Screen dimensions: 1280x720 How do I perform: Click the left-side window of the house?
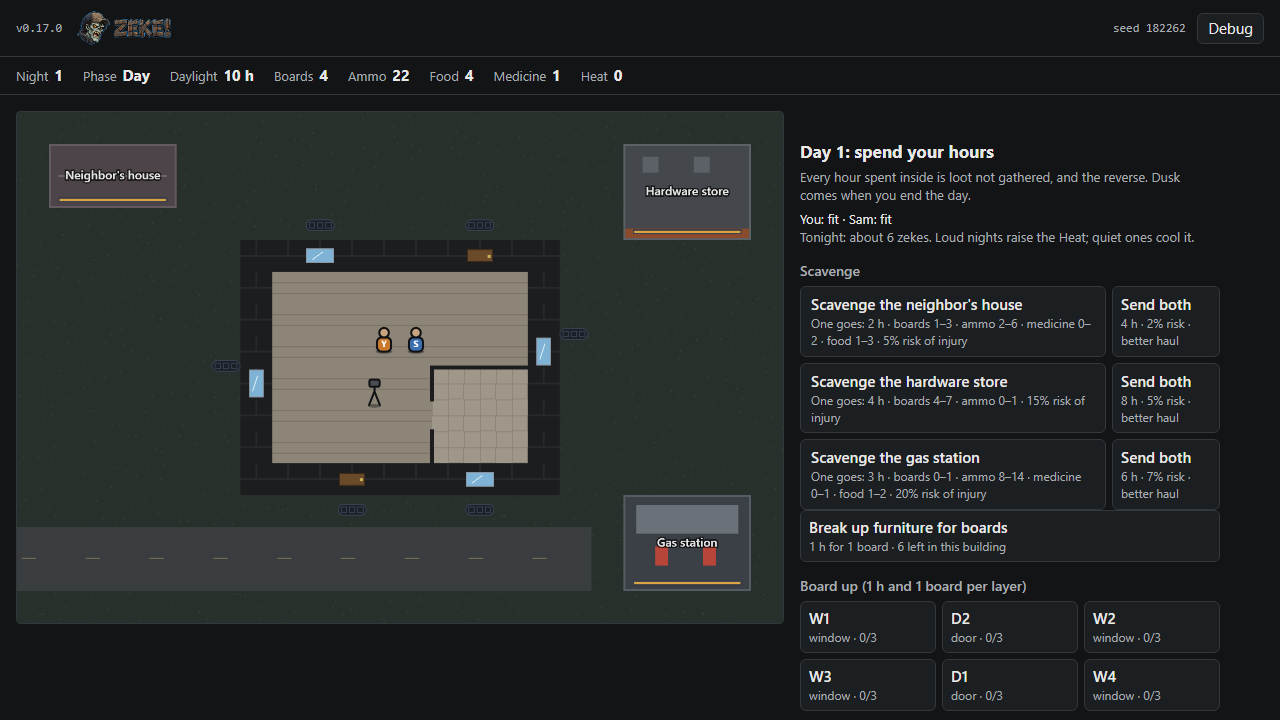[256, 383]
